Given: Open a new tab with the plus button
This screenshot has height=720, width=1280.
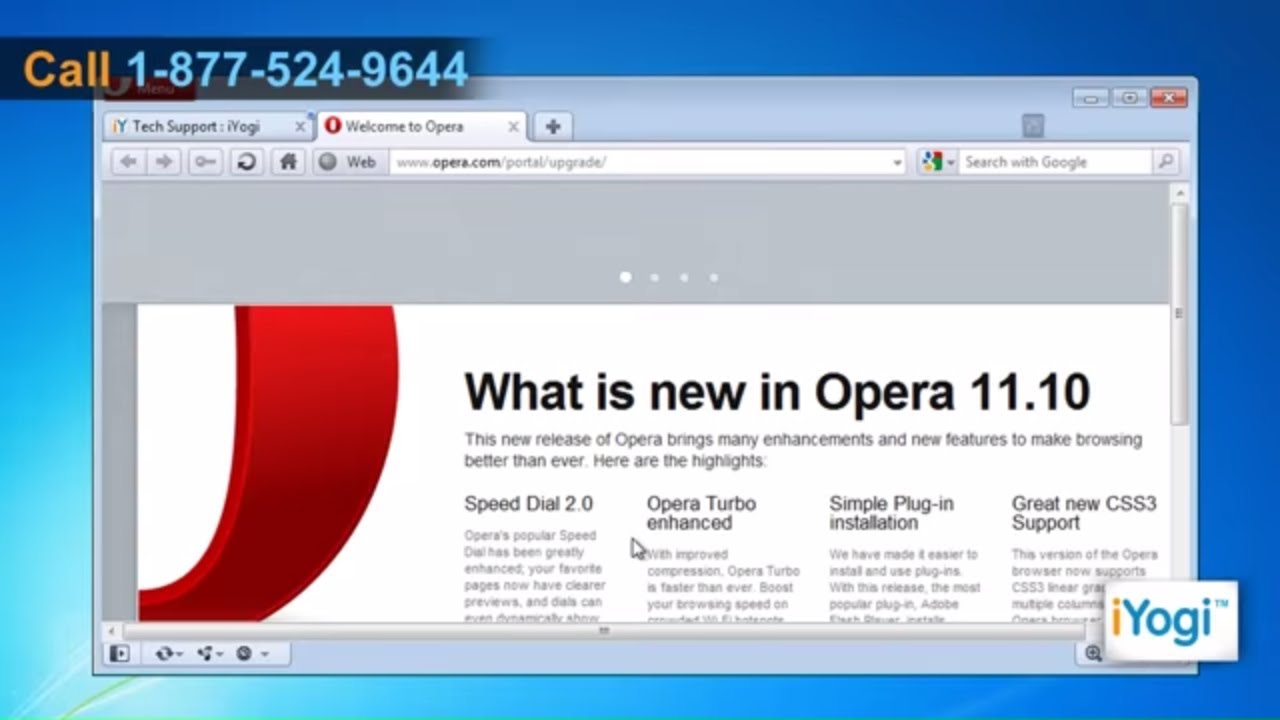Looking at the screenshot, I should (552, 126).
